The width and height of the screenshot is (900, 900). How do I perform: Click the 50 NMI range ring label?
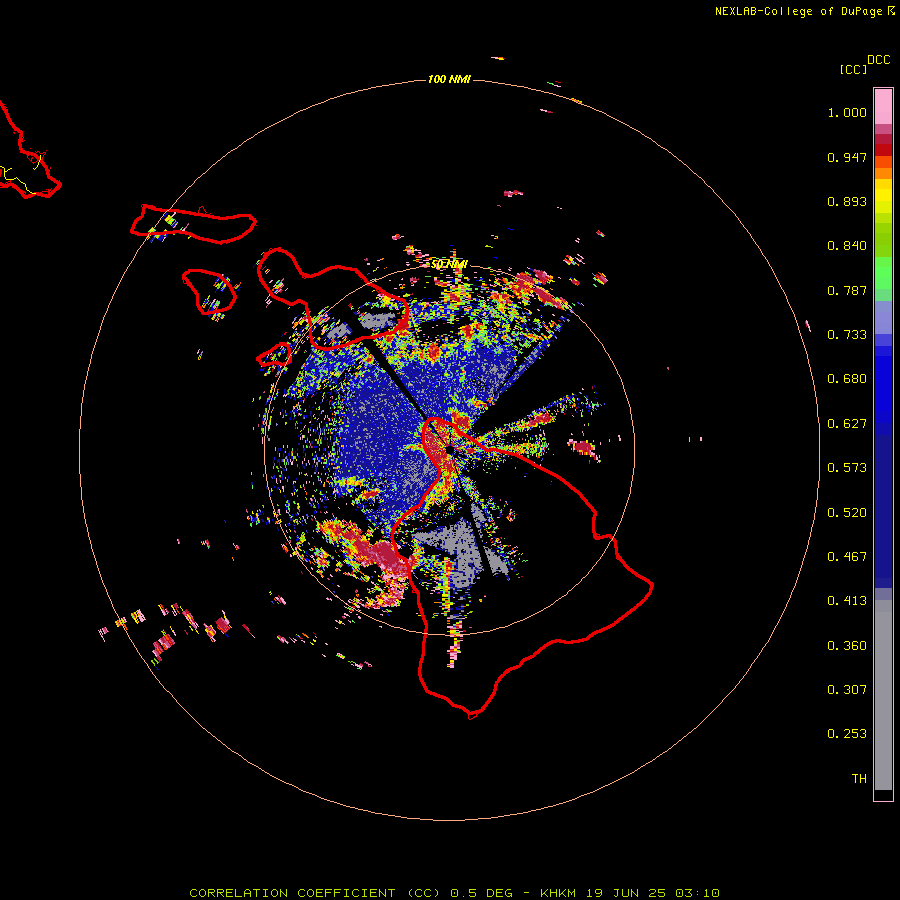[449, 264]
